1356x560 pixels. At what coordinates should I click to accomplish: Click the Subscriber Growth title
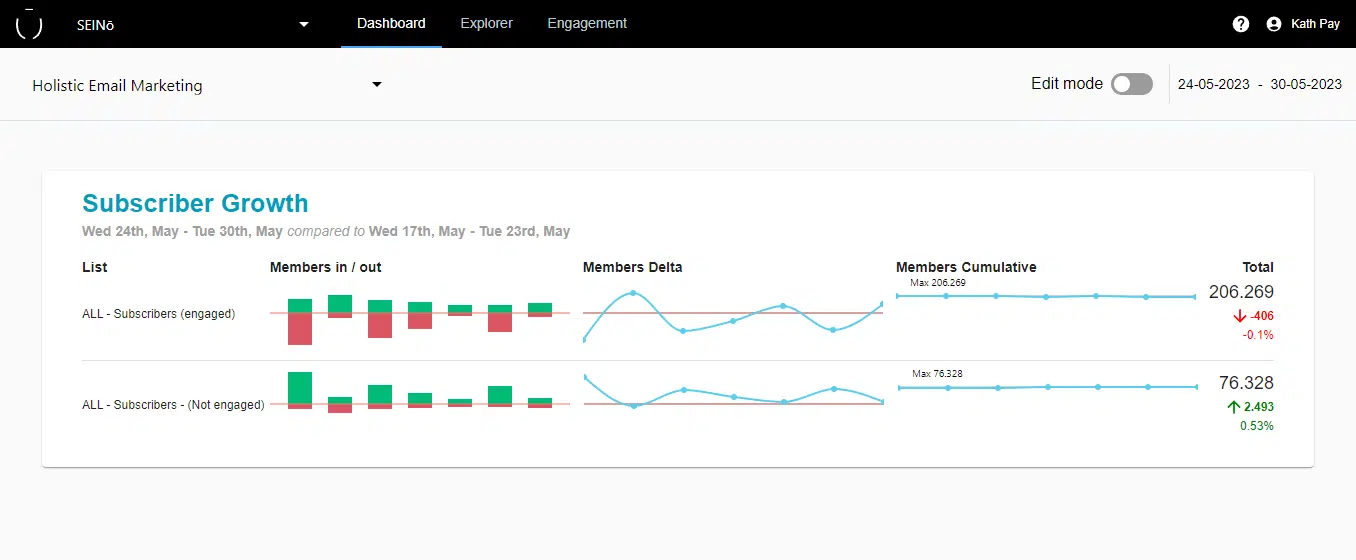[195, 204]
